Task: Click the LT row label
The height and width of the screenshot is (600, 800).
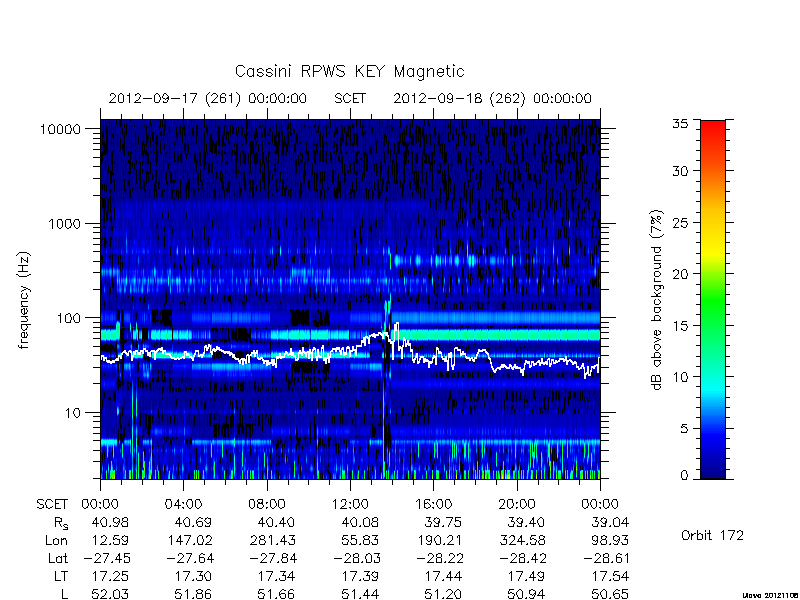Action: (x=60, y=577)
